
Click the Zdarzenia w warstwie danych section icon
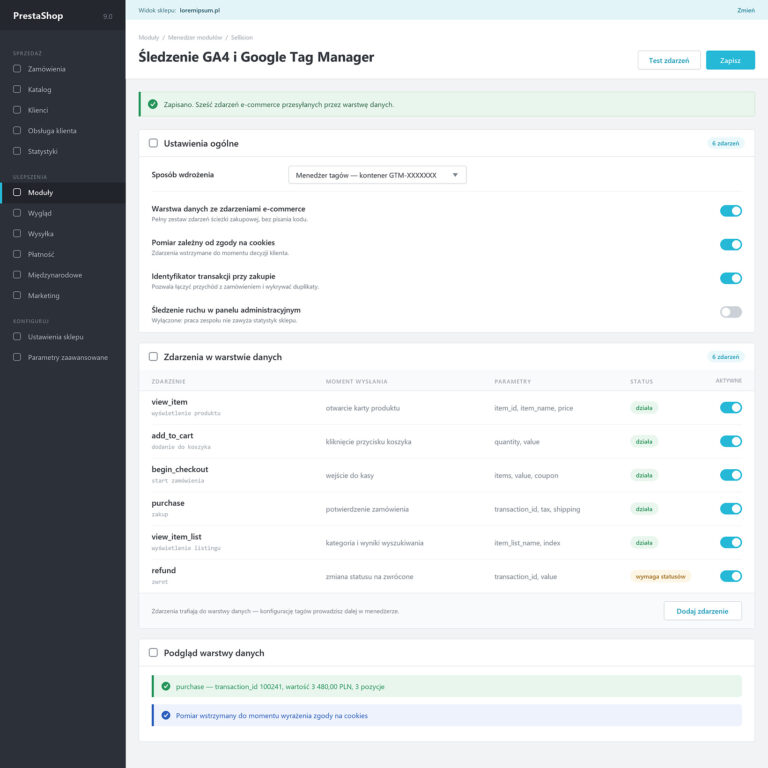(153, 357)
